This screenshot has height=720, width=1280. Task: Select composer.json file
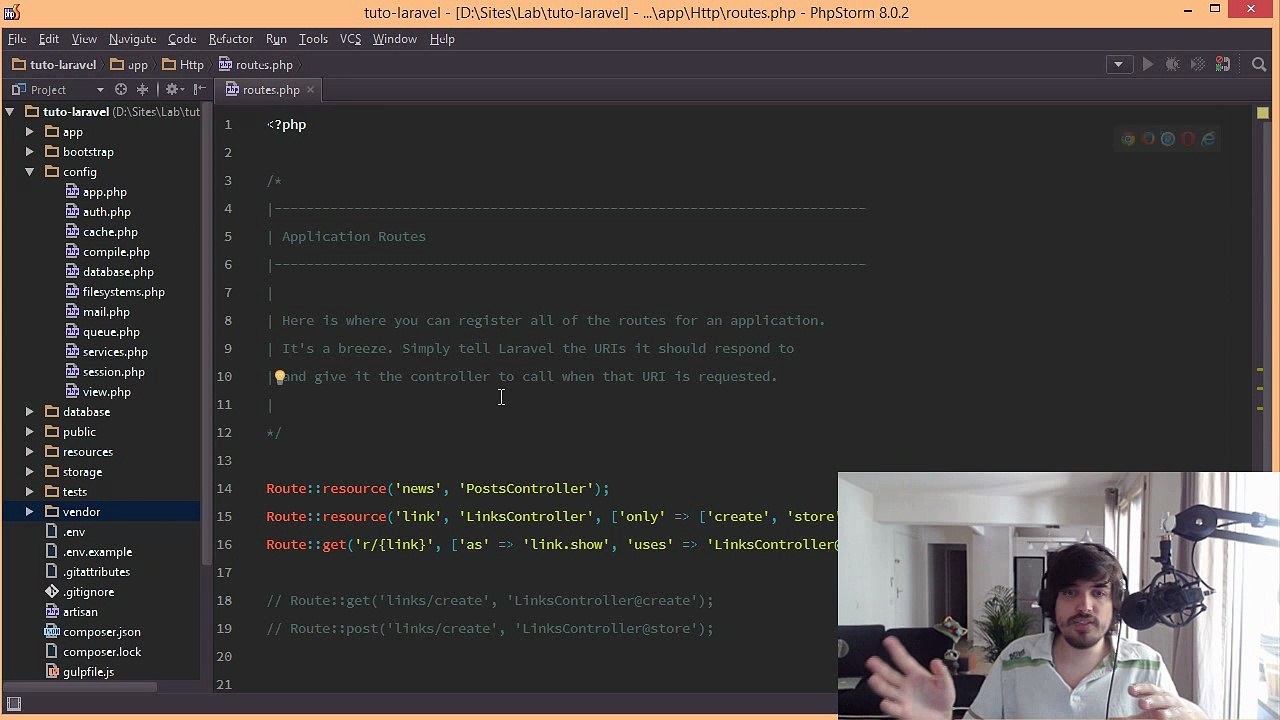(93, 632)
